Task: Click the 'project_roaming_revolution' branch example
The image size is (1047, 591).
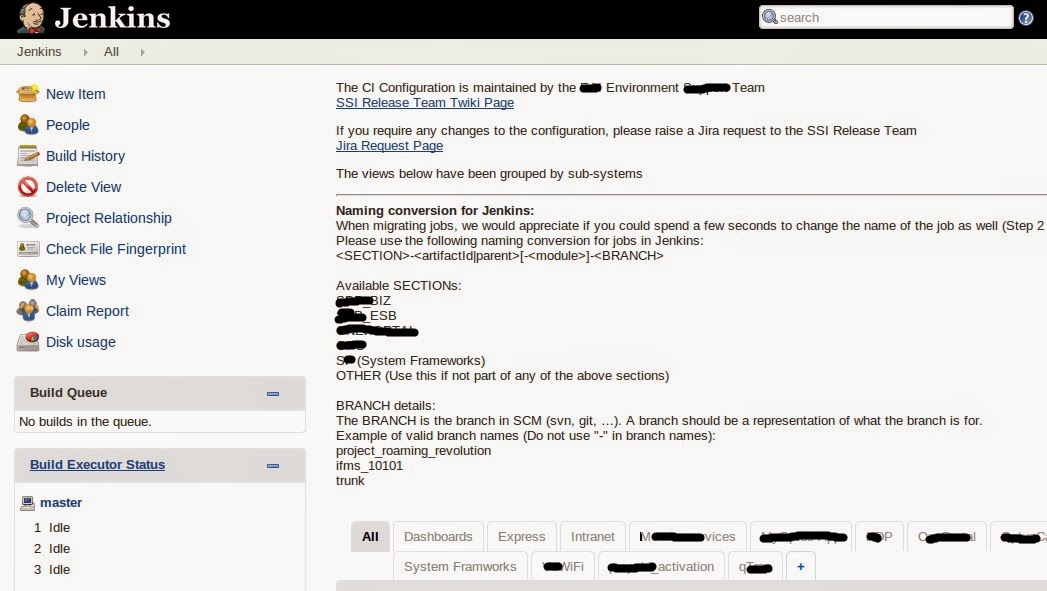Action: point(413,451)
